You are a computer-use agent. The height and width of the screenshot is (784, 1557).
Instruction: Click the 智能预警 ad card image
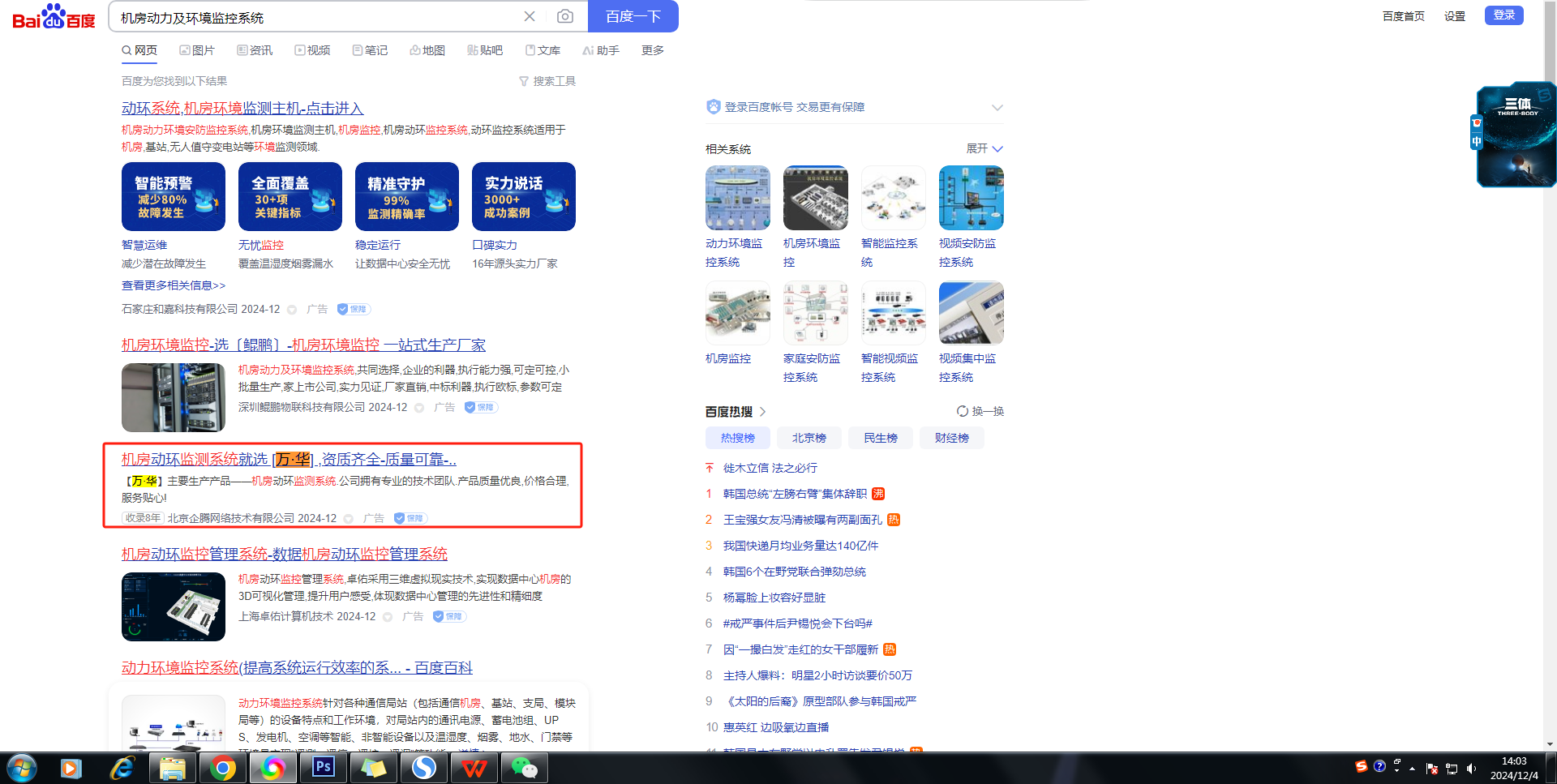[x=174, y=196]
